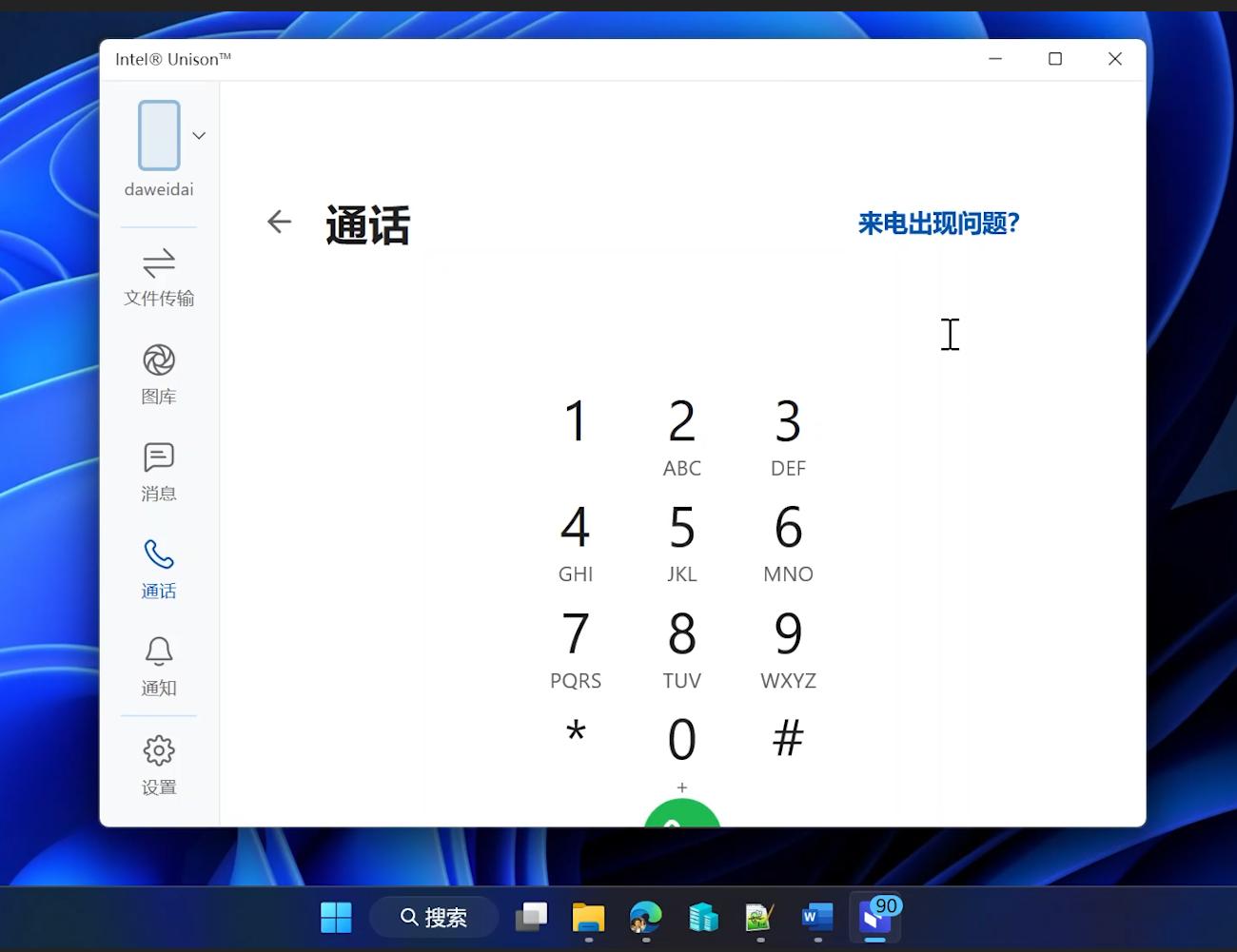The image size is (1237, 952).
Task: Tap the hash key on the dial pad
Action: pyautogui.click(x=788, y=737)
